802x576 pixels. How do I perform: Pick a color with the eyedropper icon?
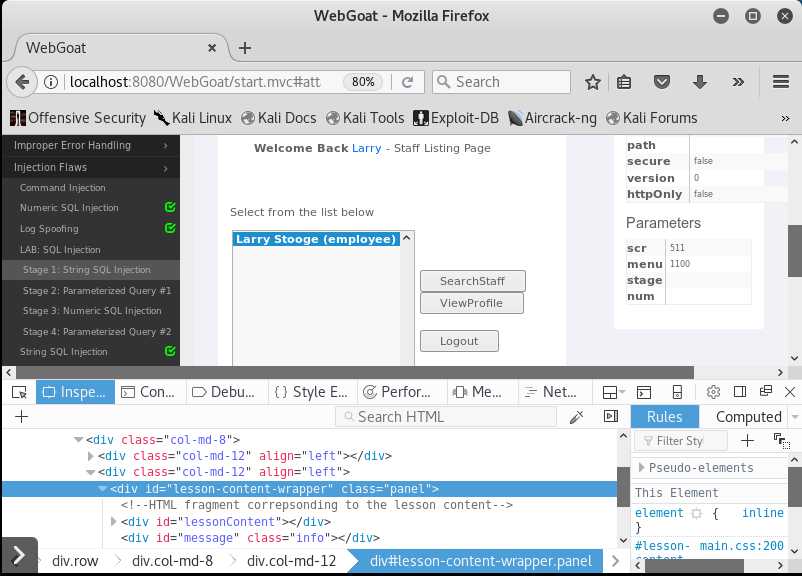click(x=576, y=417)
